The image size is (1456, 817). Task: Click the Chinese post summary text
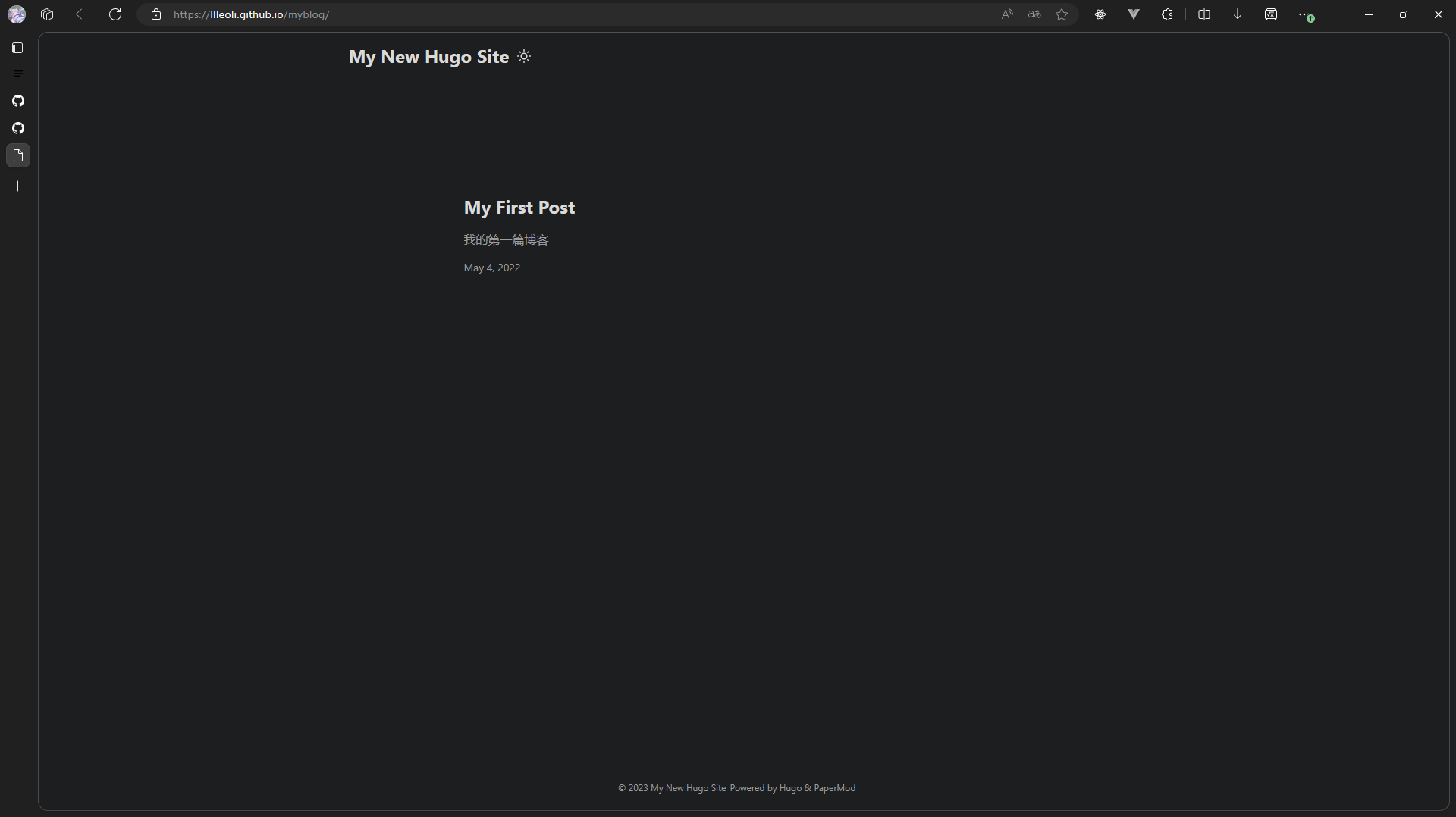506,240
